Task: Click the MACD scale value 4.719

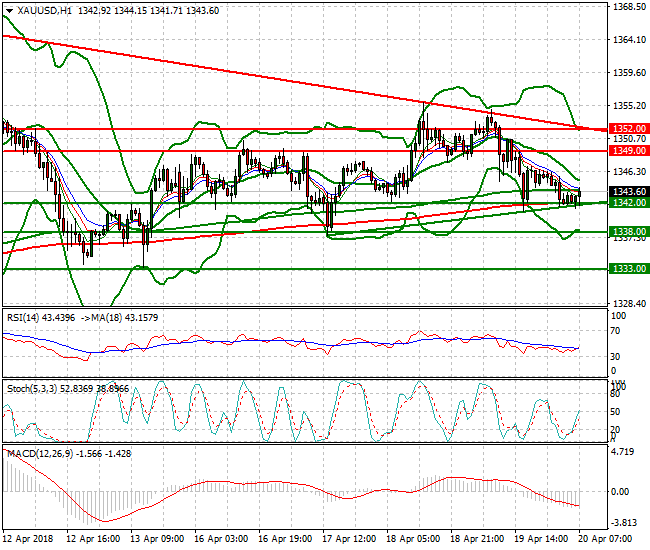Action: click(x=623, y=452)
